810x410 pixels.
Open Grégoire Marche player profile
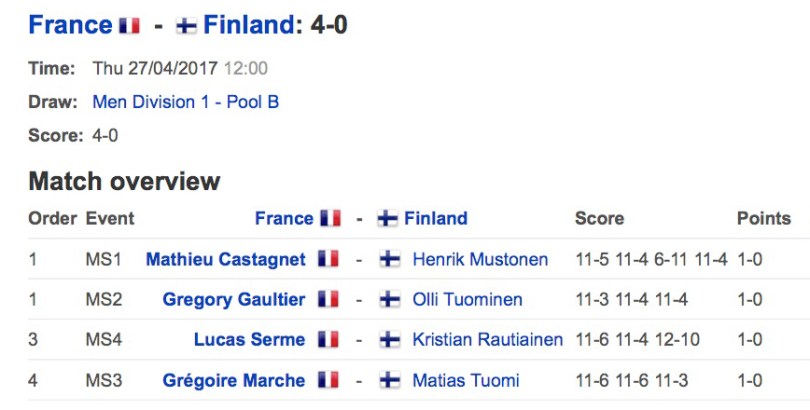[234, 380]
